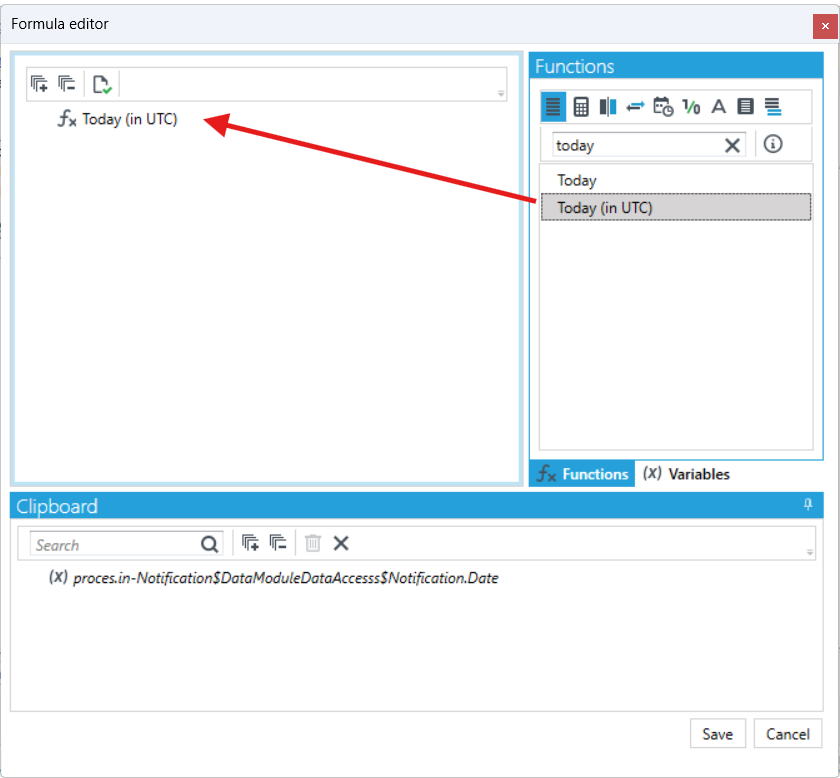Click collapse all icon in formula toolbar
840x778 pixels.
[66, 84]
